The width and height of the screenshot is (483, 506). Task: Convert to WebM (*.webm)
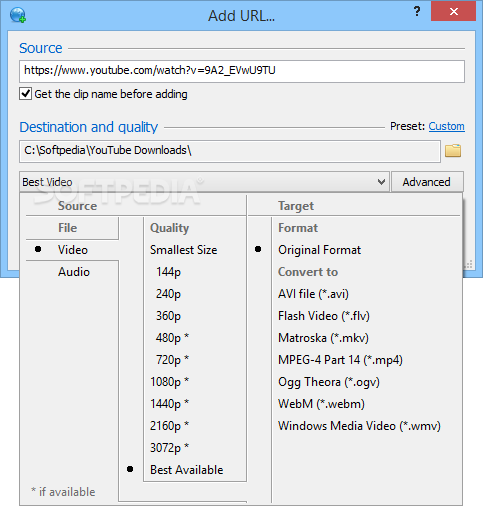(x=321, y=404)
